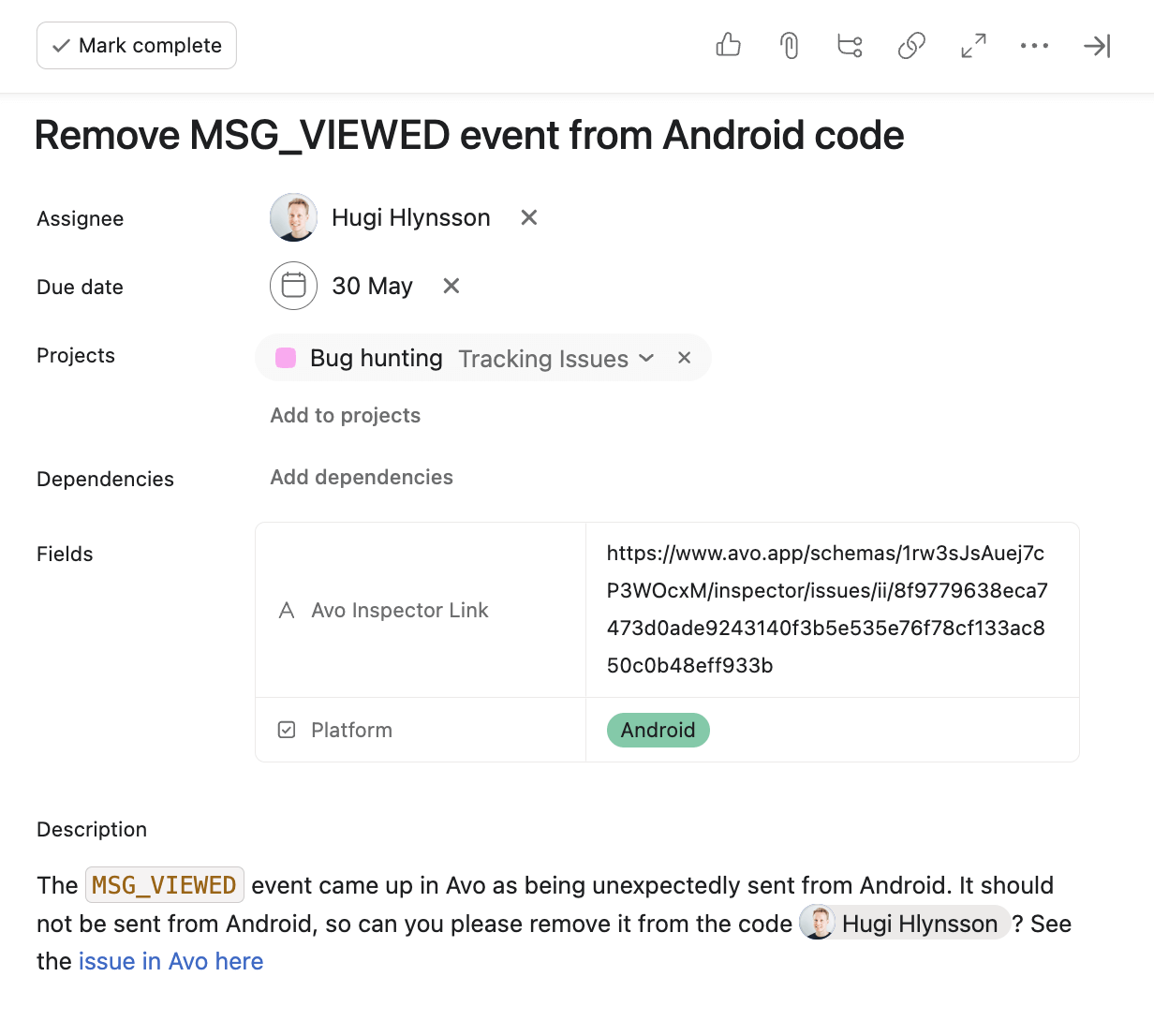The width and height of the screenshot is (1154, 1036).
Task: Follow the issue in Avo here link
Action: tap(170, 961)
